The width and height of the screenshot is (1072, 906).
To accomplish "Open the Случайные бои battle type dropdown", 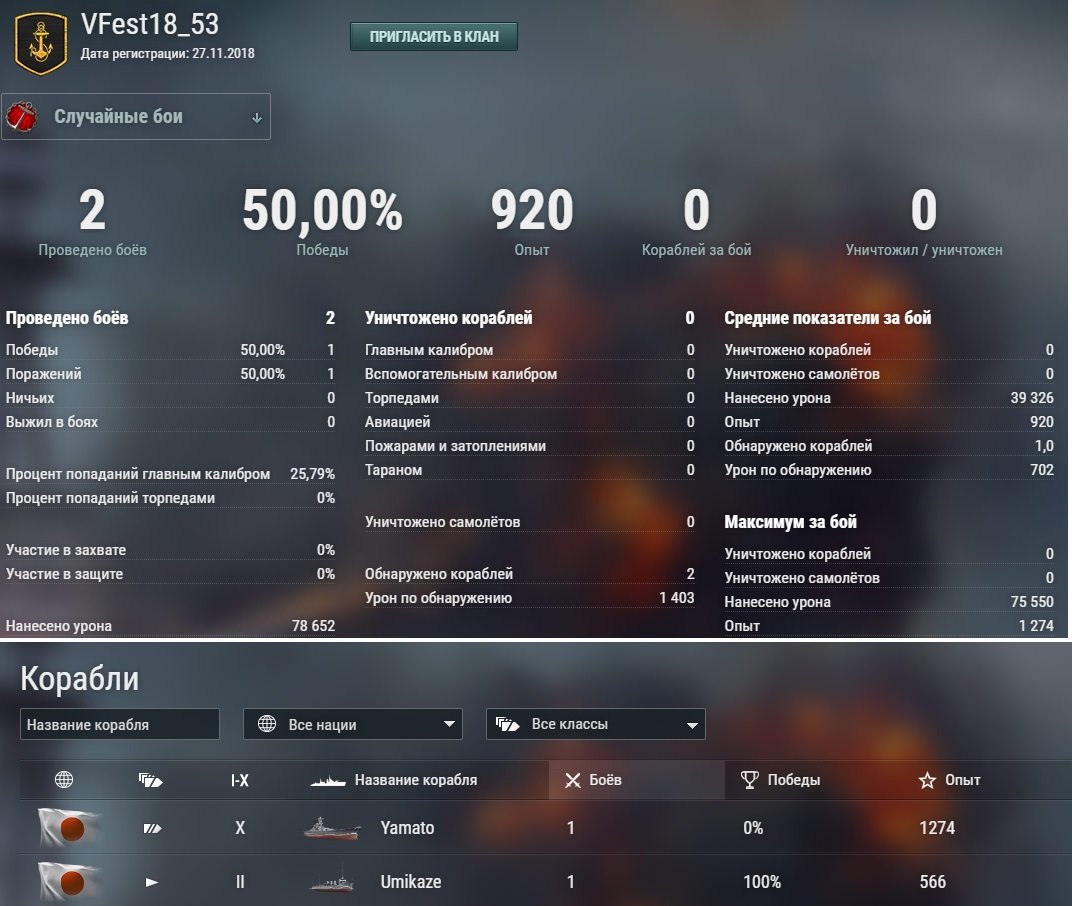I will pos(136,116).
